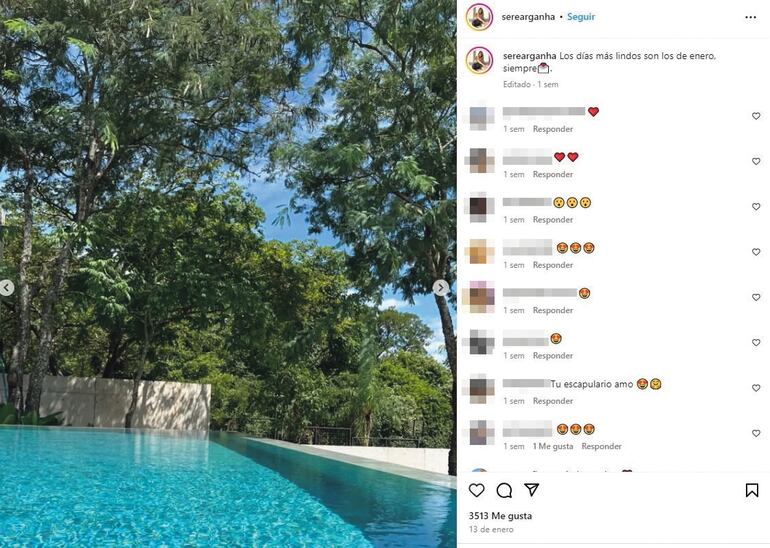This screenshot has width=770, height=548.
Task: Open the comment bubble icon under the post
Action: (504, 490)
